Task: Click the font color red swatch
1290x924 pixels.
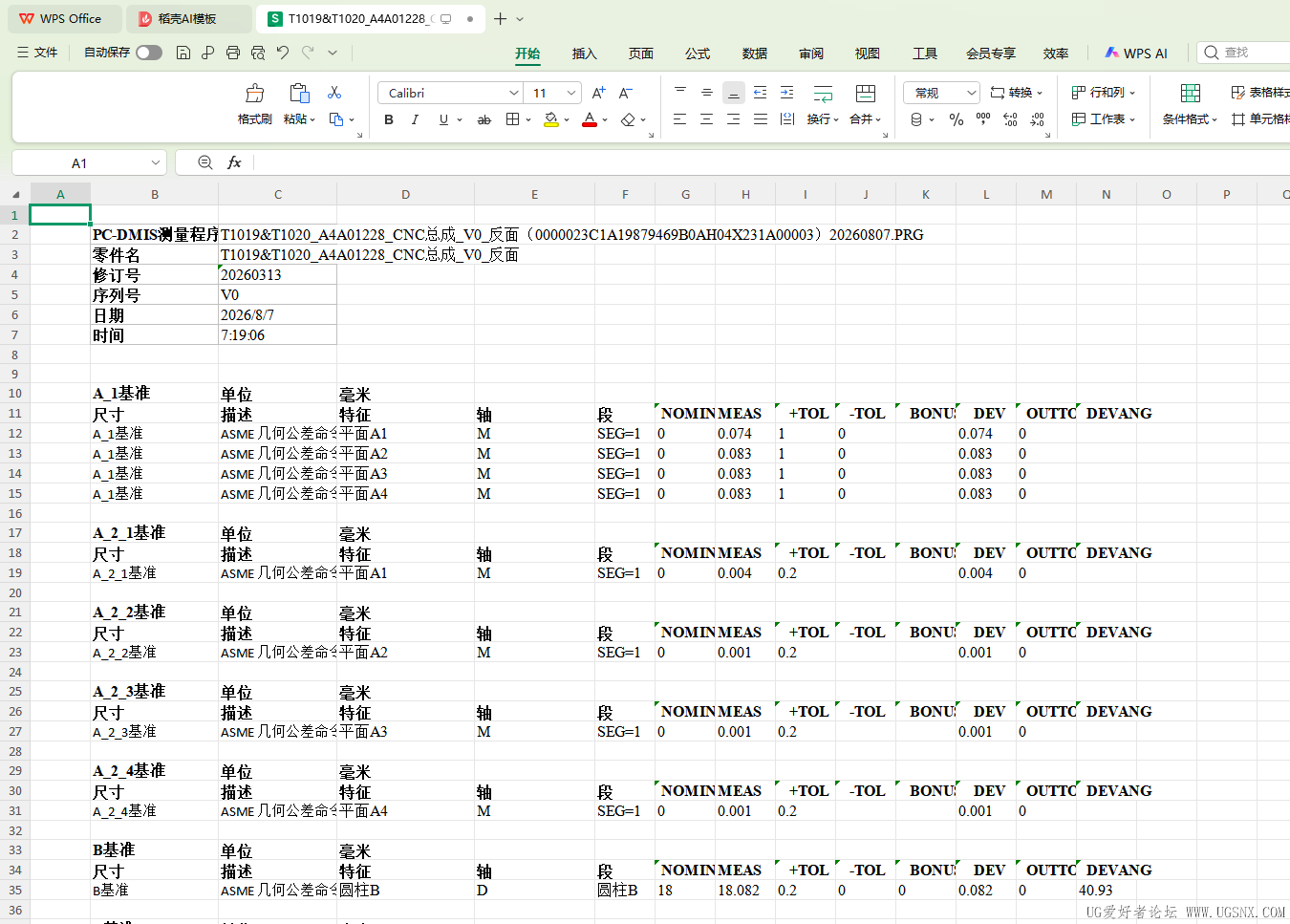Action: 590,119
